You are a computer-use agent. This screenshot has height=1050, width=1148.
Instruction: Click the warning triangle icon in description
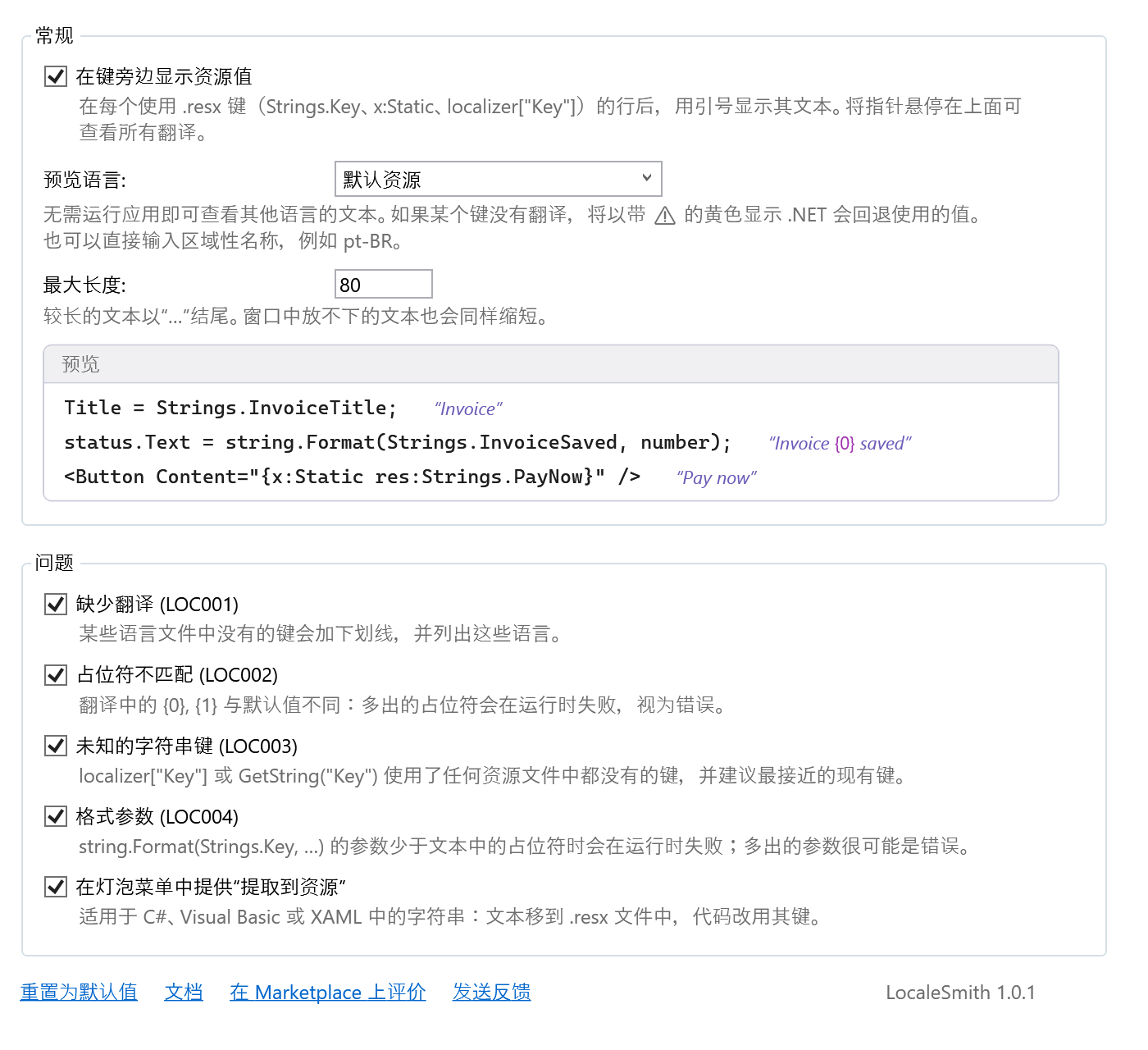point(665,216)
